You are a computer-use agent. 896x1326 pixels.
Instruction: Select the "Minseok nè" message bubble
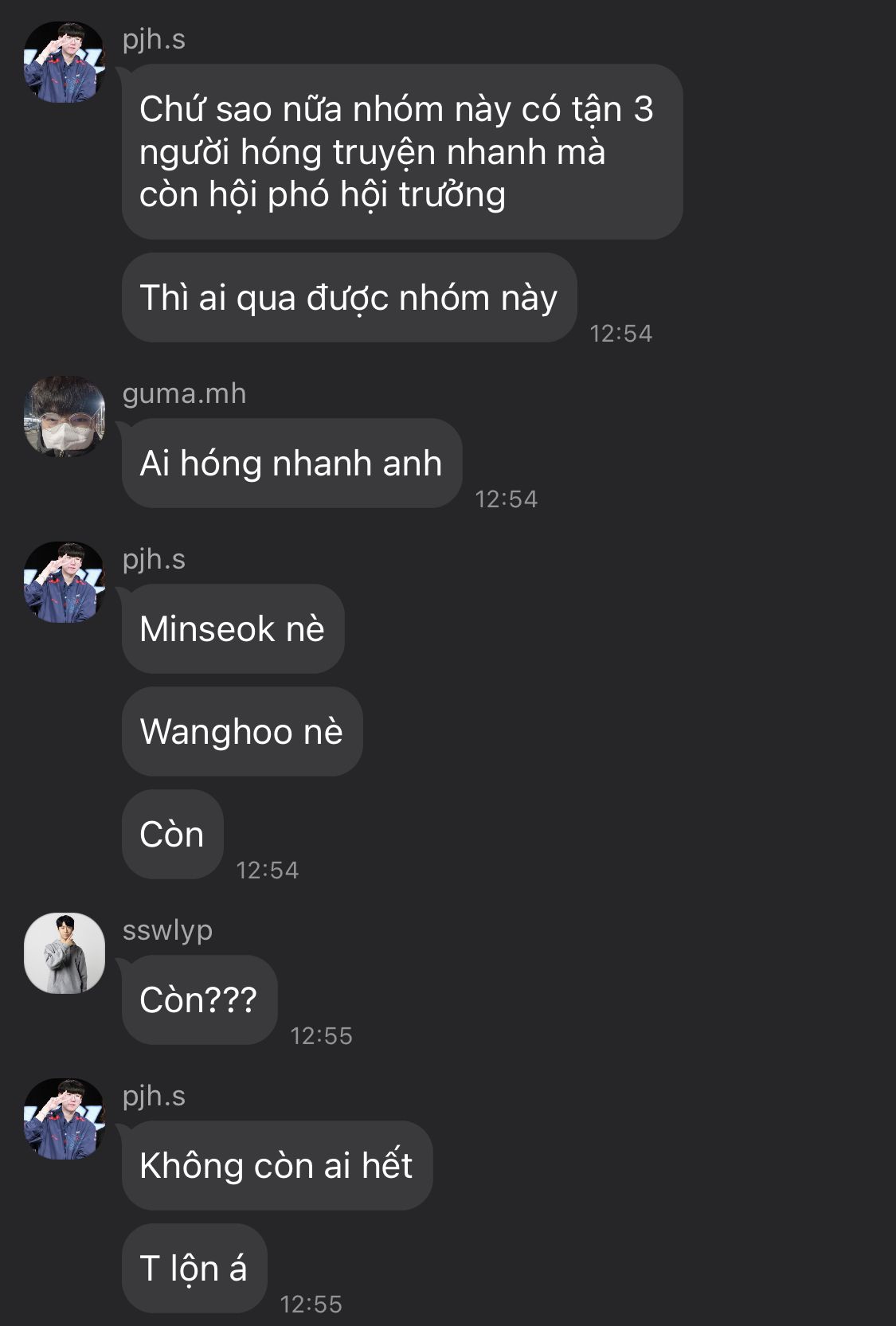[x=233, y=629]
